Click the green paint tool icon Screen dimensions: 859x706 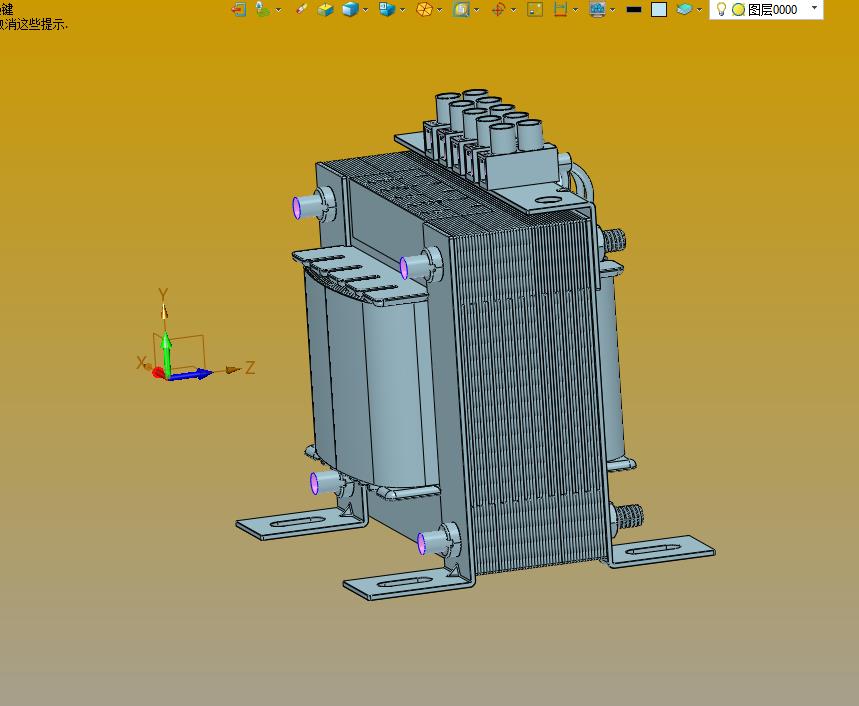[x=262, y=9]
